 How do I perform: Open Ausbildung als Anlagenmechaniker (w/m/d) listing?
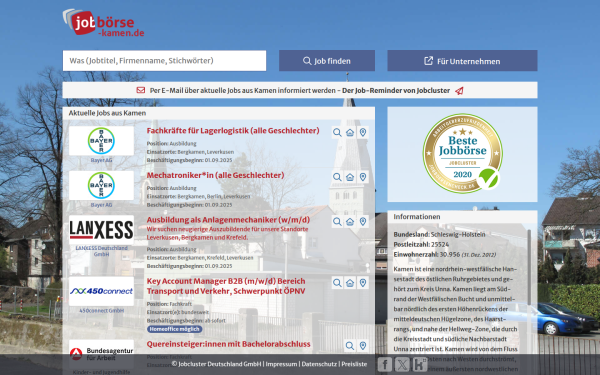point(228,220)
